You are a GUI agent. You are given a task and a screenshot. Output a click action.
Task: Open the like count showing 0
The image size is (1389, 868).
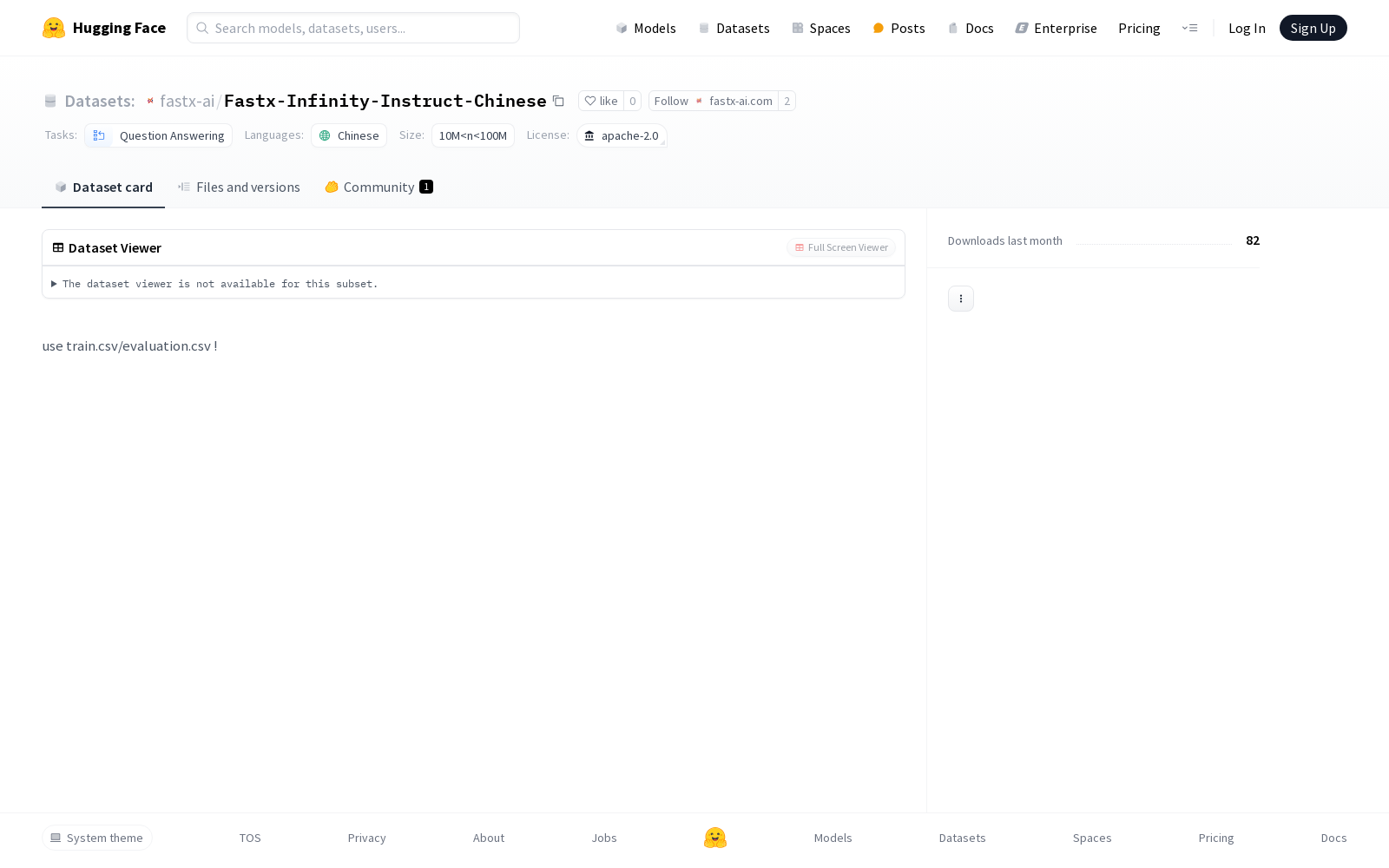click(x=632, y=101)
